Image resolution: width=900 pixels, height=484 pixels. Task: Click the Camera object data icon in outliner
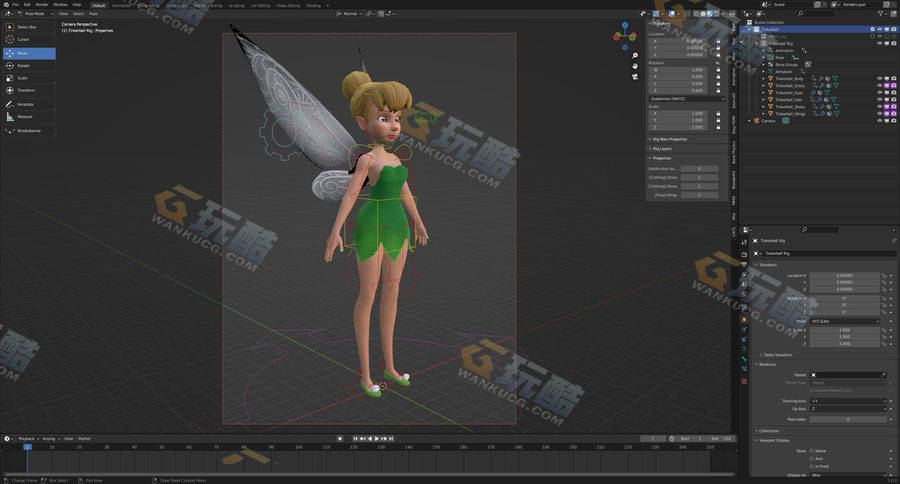pos(786,121)
